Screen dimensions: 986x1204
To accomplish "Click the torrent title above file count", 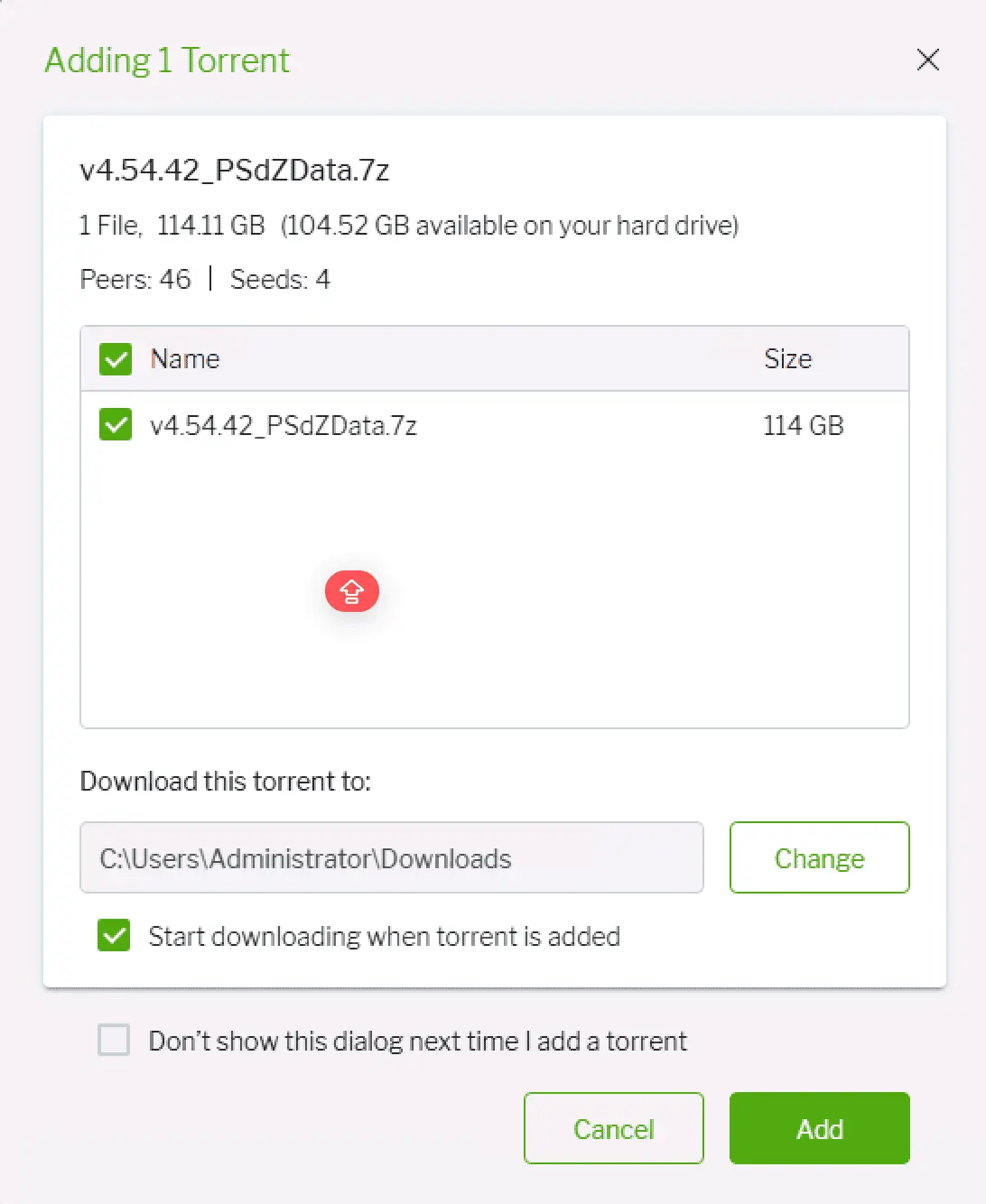I will (235, 170).
